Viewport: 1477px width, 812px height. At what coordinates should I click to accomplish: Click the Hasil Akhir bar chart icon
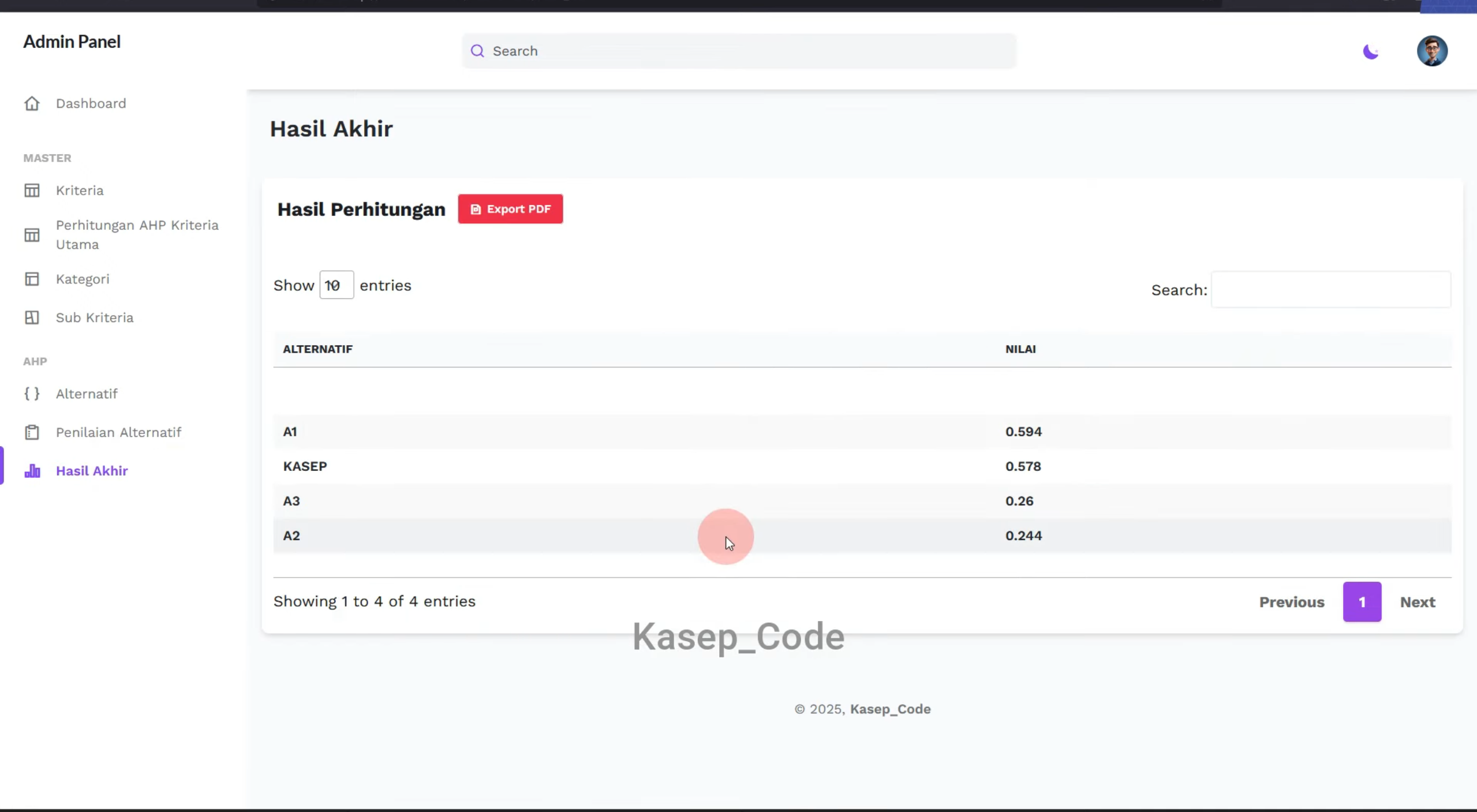pyautogui.click(x=32, y=471)
